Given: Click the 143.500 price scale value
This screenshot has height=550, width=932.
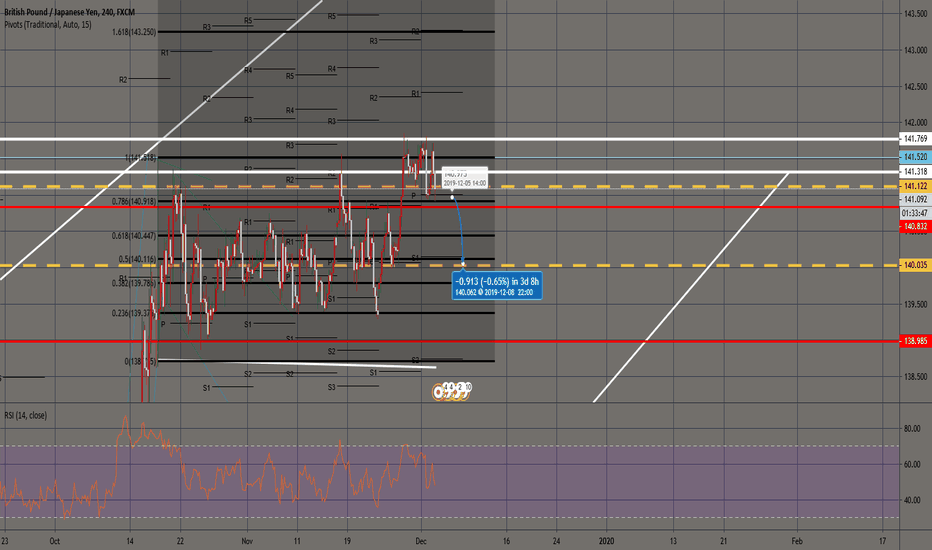Looking at the screenshot, I should point(915,14).
